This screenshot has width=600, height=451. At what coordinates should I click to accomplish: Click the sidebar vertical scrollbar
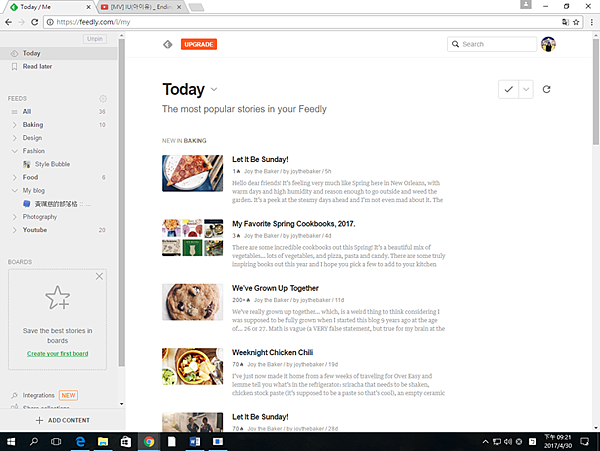[121, 203]
